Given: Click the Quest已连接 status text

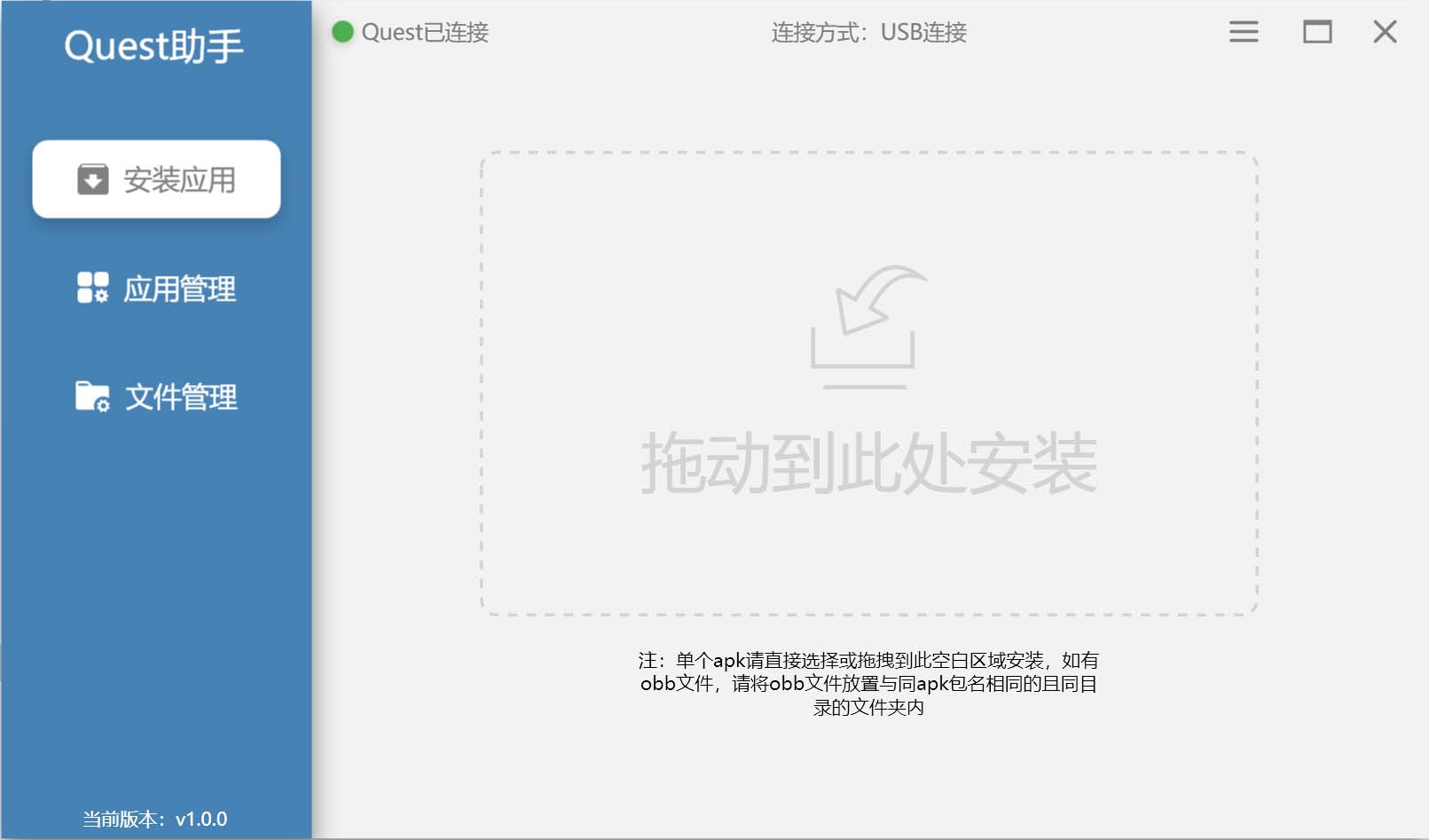Looking at the screenshot, I should 425,32.
